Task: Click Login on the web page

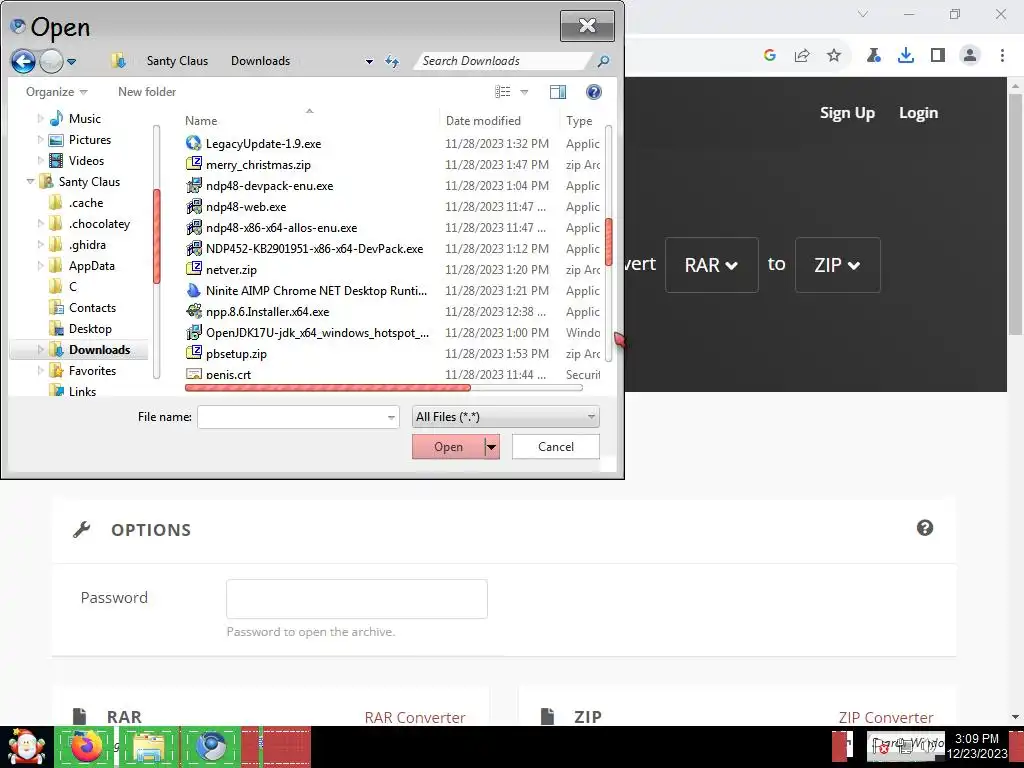Action: (x=918, y=113)
